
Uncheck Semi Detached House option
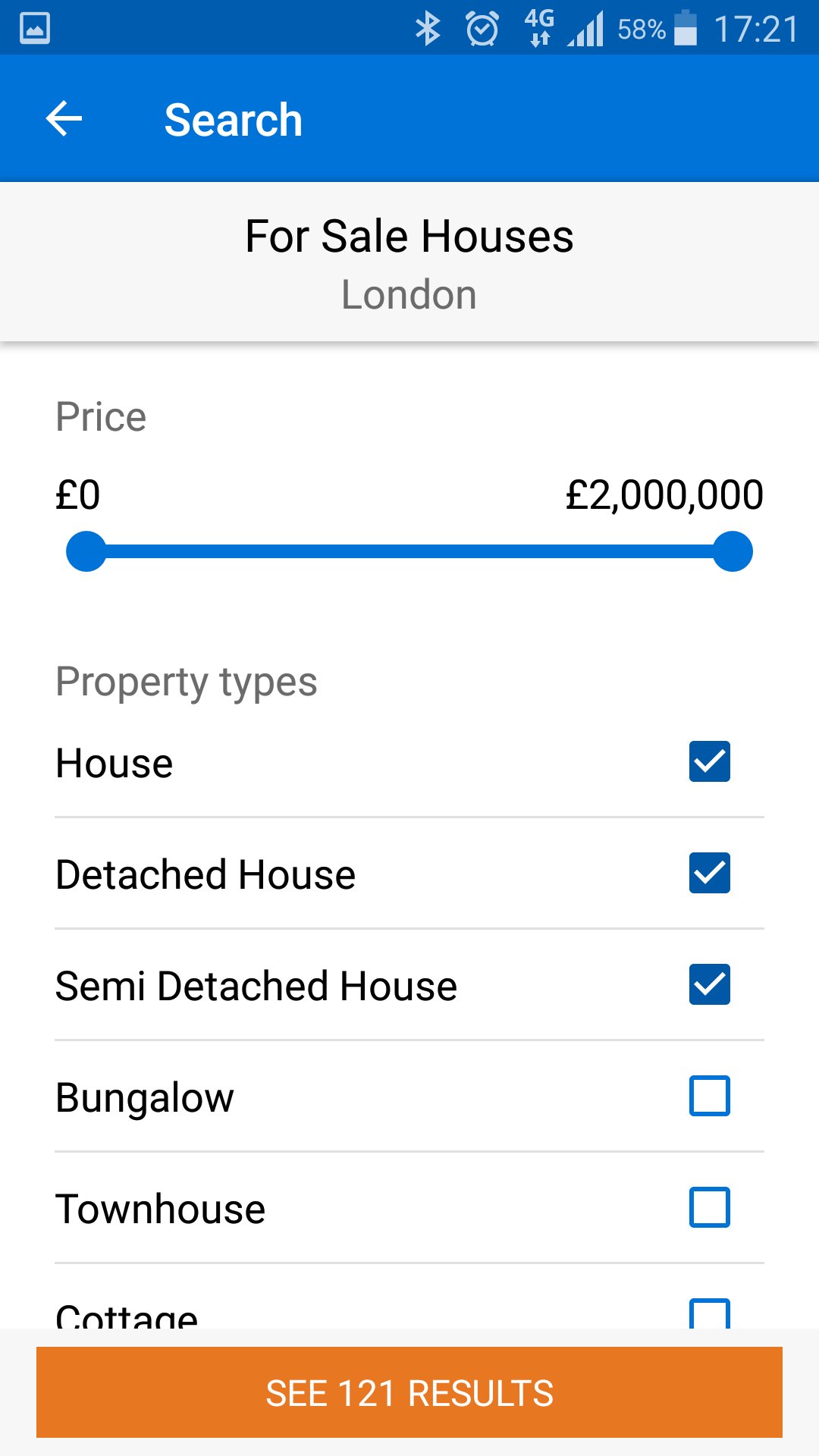click(x=710, y=984)
